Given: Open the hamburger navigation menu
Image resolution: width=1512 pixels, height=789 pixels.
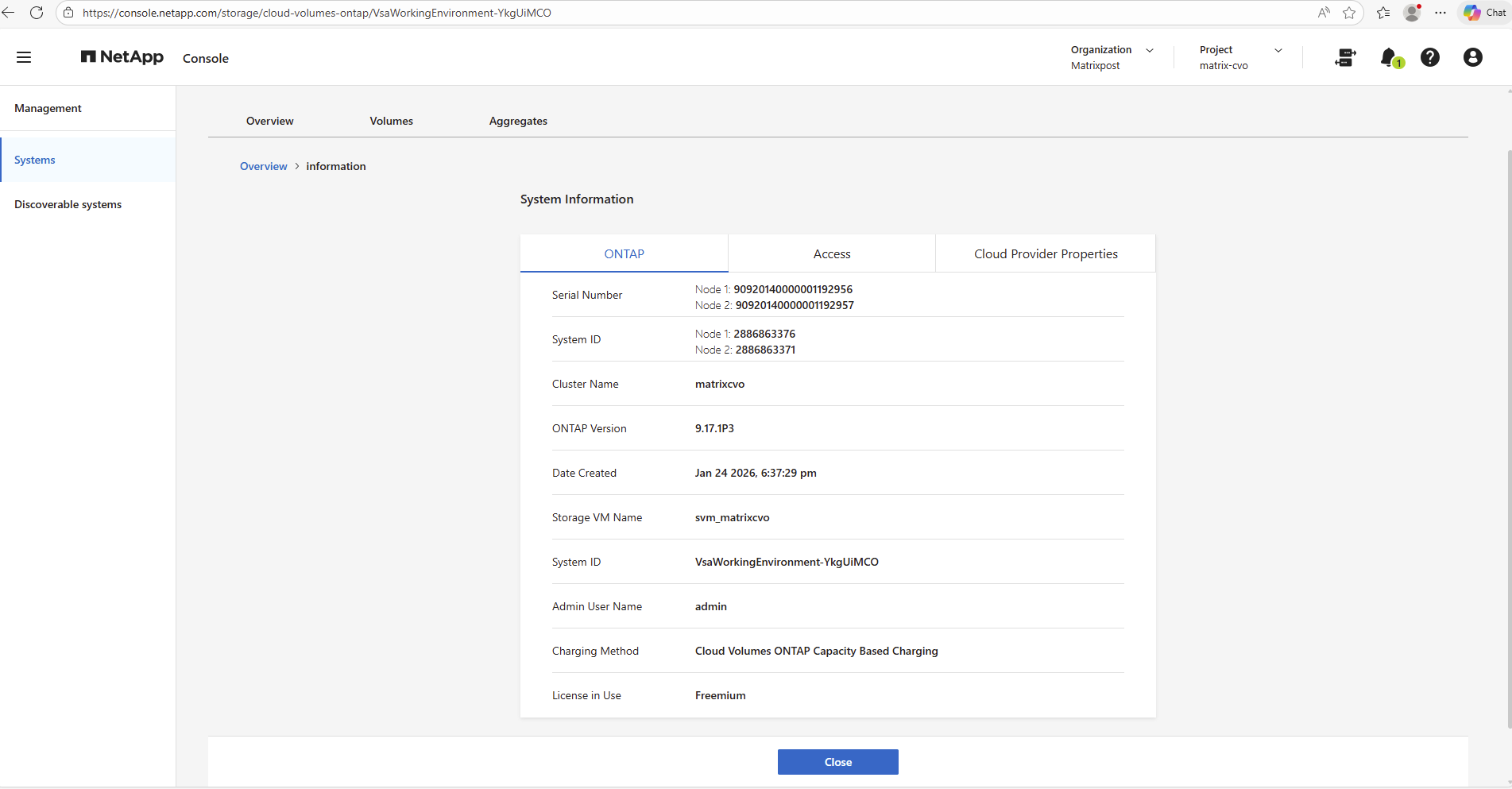Looking at the screenshot, I should pyautogui.click(x=24, y=57).
